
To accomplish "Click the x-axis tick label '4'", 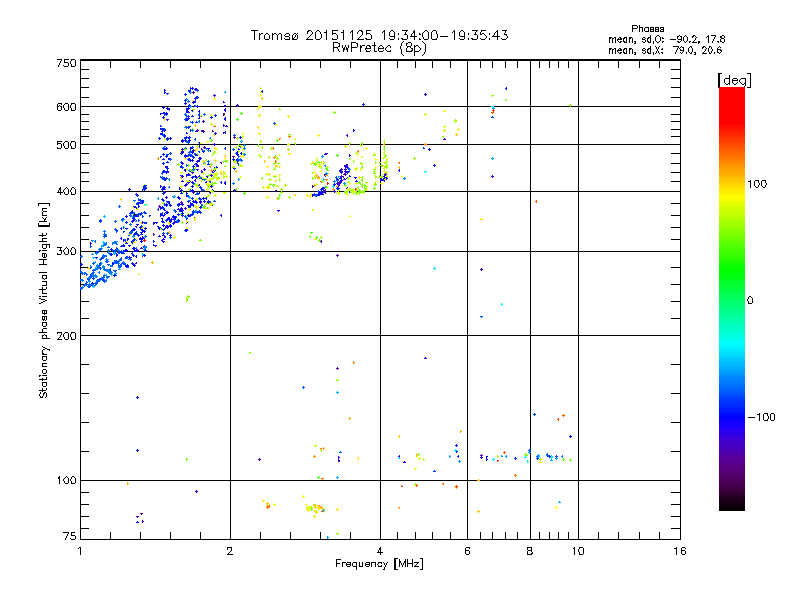I will click(380, 551).
